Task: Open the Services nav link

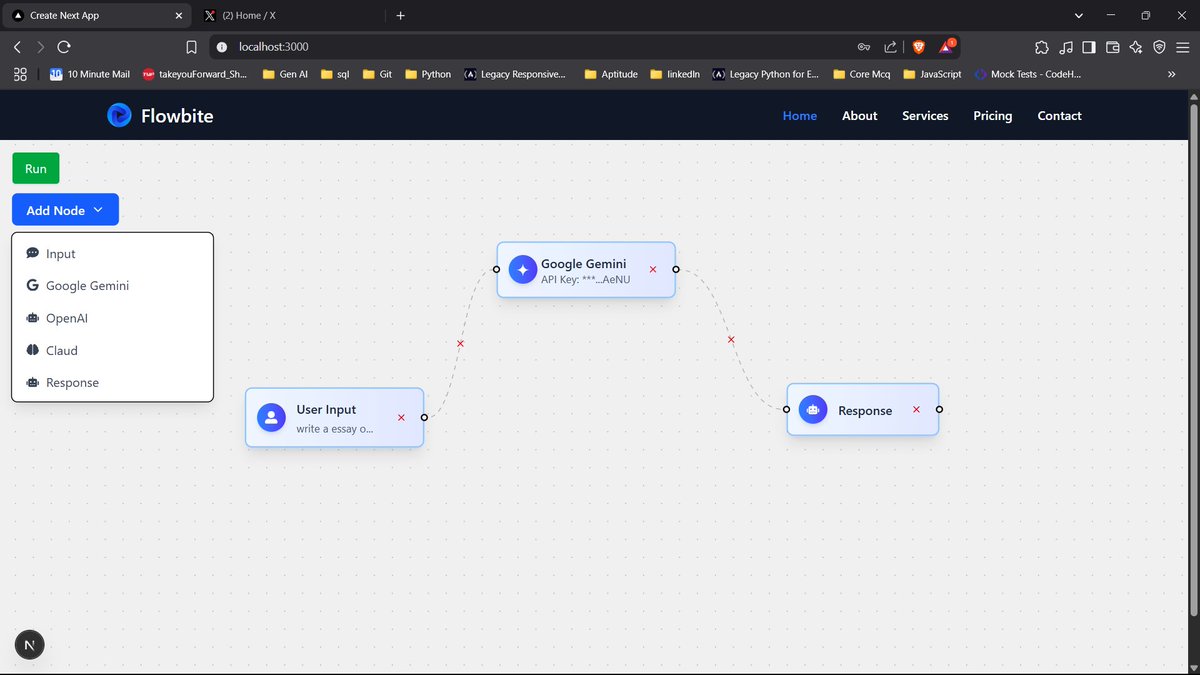Action: pyautogui.click(x=925, y=116)
